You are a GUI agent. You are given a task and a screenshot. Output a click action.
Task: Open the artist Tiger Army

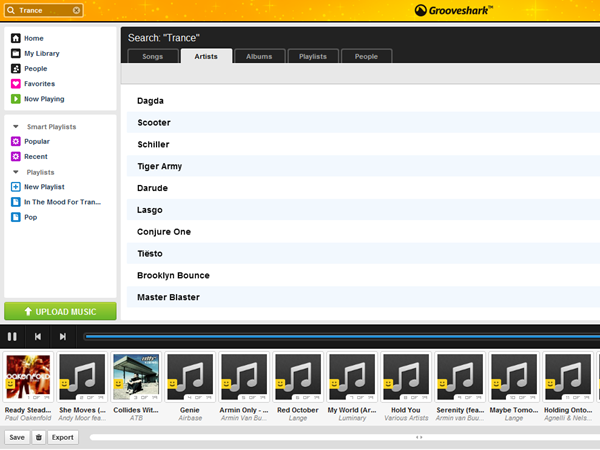click(x=160, y=166)
